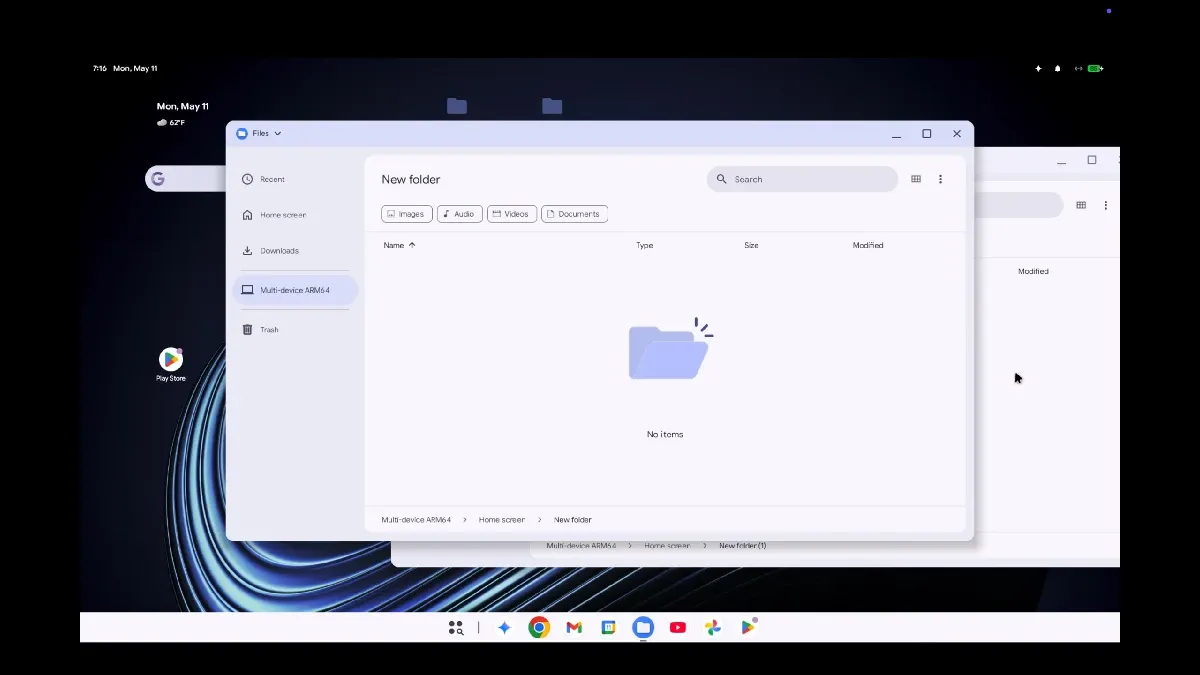Click the Search field in front Files window
1200x675 pixels.
(803, 179)
